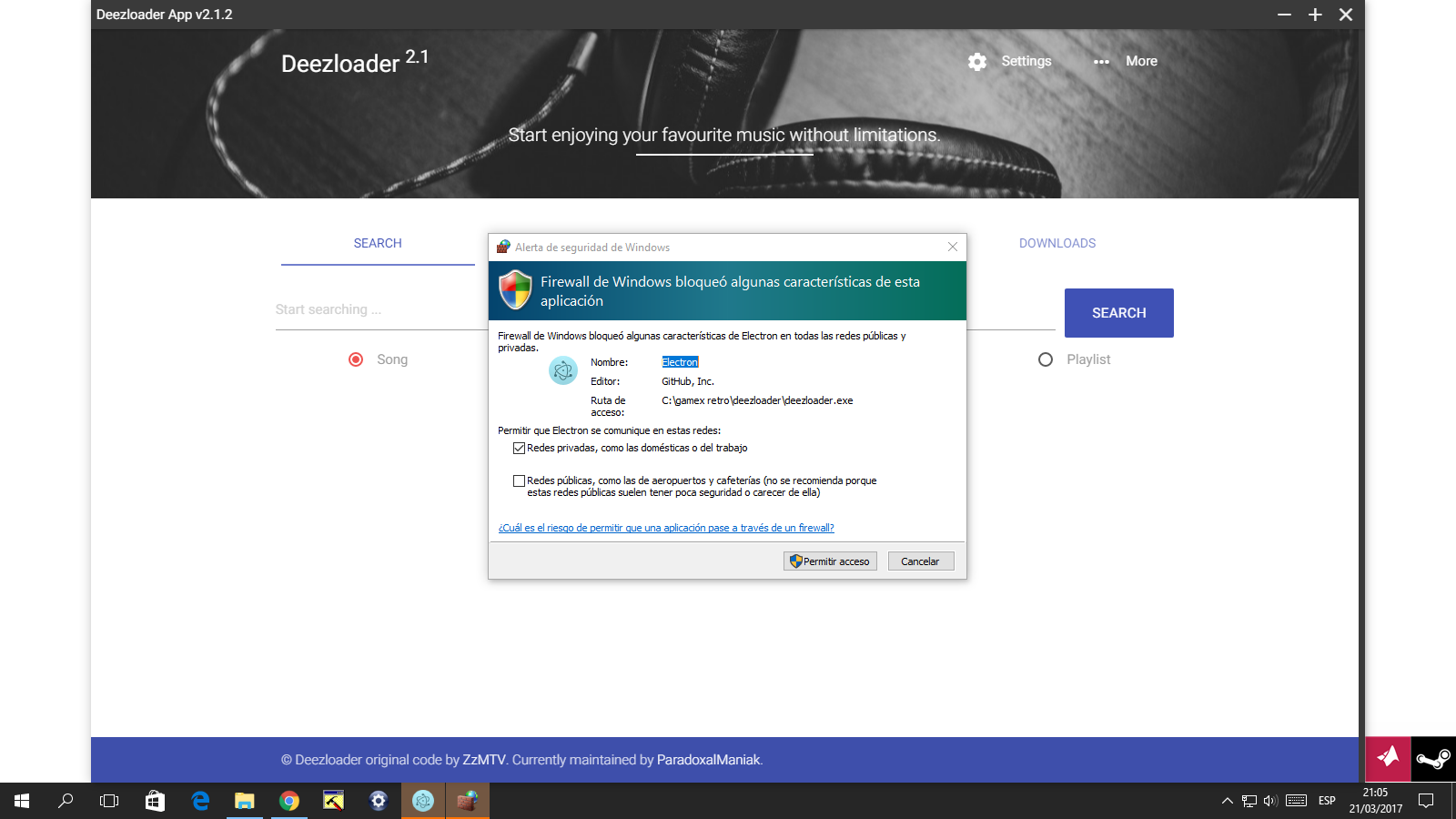Open the More menu dots icon
1456x819 pixels.
click(x=1101, y=62)
